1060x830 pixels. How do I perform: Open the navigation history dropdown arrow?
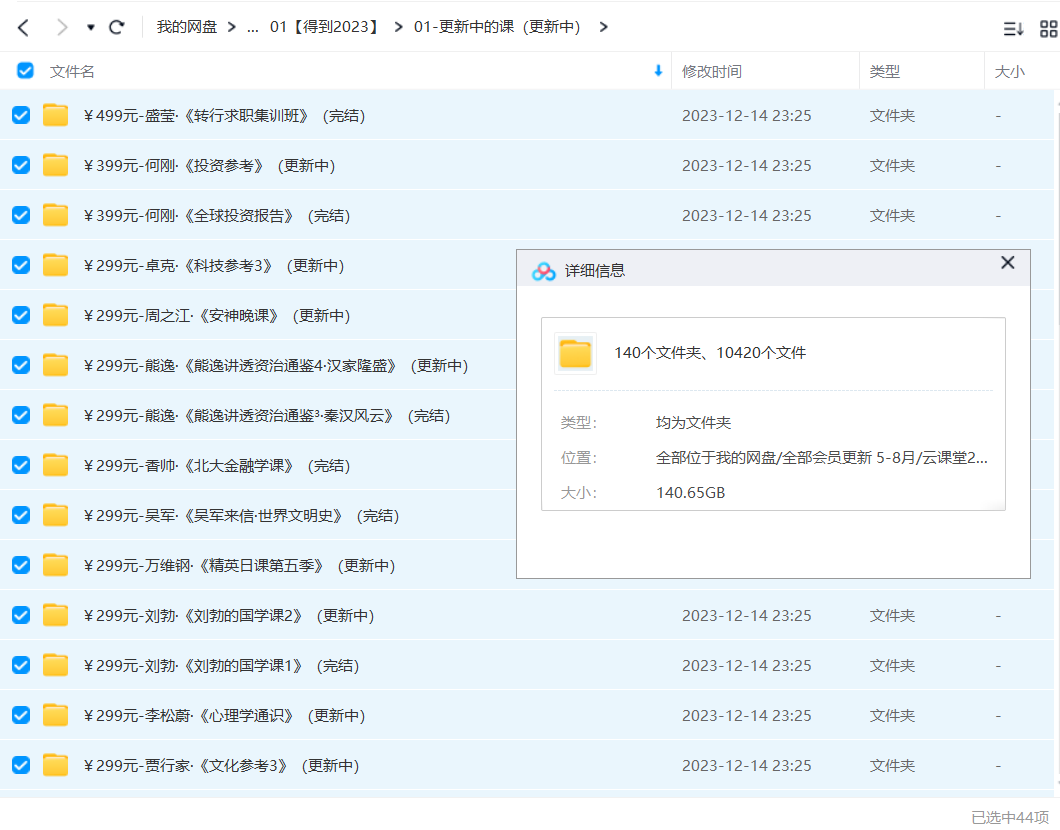click(x=91, y=27)
